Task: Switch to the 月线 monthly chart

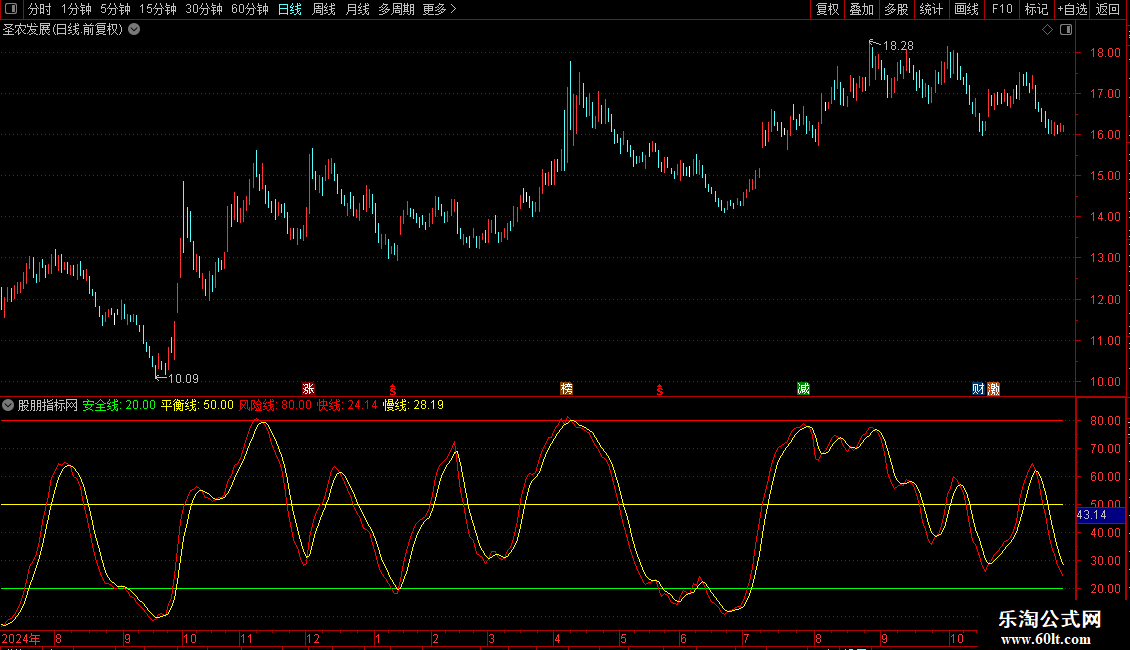Action: (357, 9)
